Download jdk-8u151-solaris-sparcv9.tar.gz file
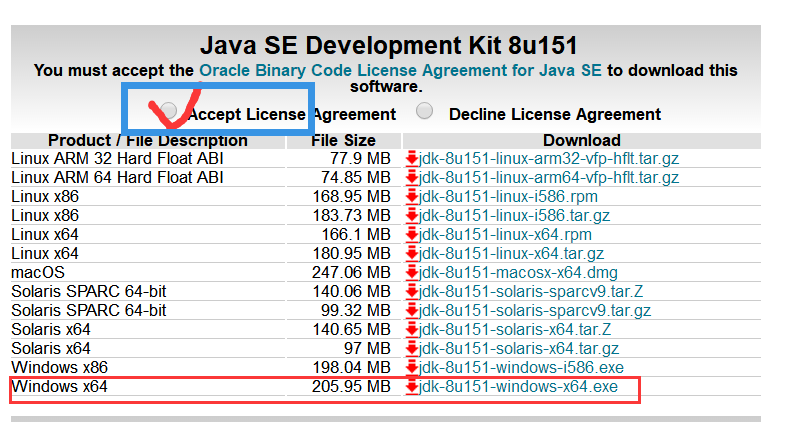This screenshot has height=422, width=788. (x=535, y=311)
